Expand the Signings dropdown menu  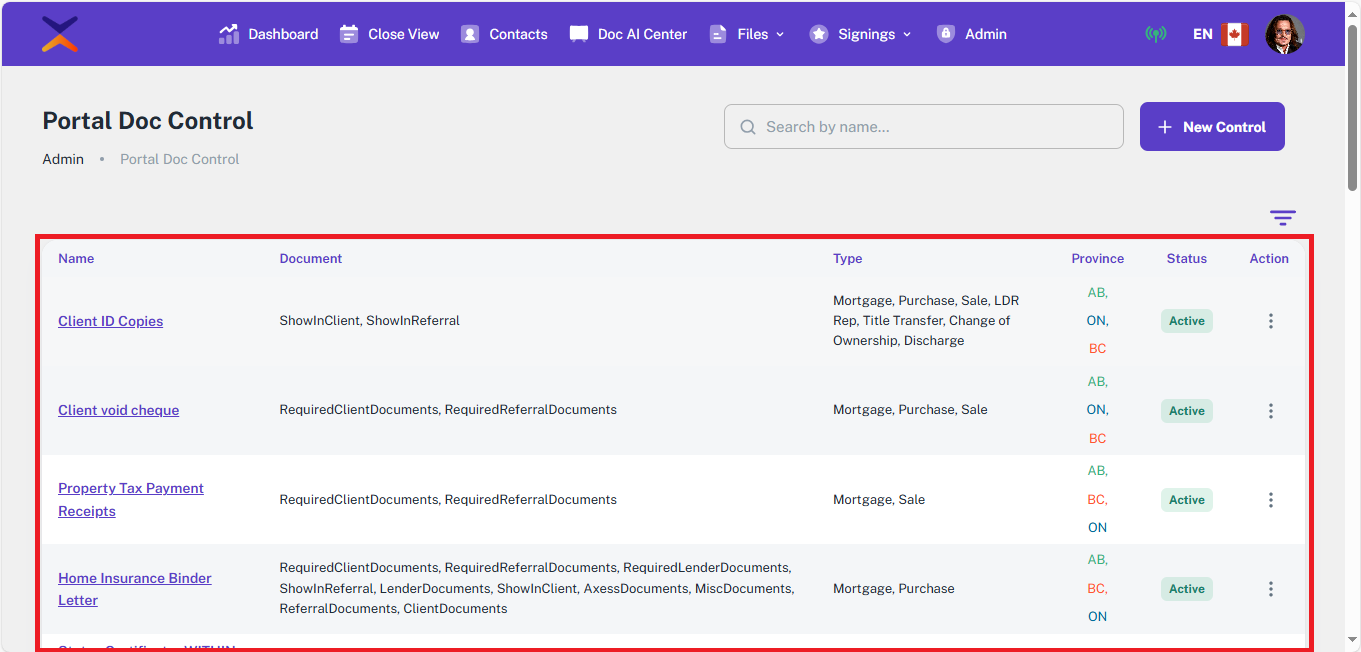860,34
